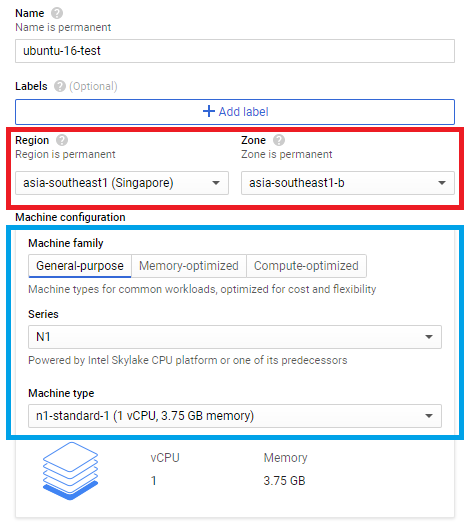Open the Zone dropdown asia-southeast1-b

coord(347,183)
